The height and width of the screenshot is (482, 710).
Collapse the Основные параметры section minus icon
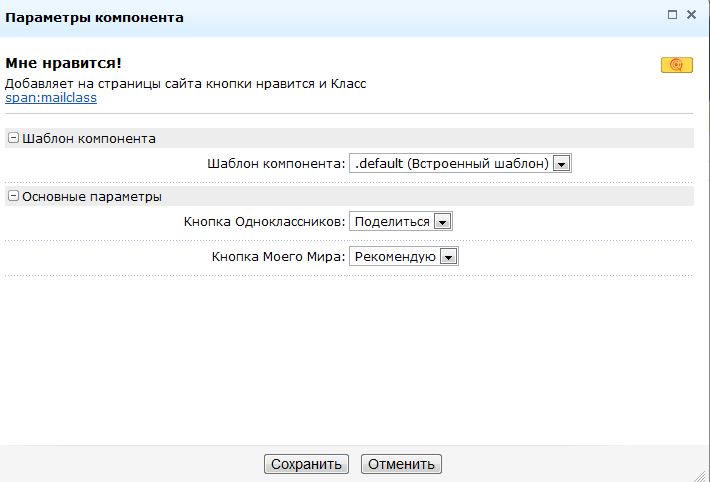pos(13,196)
